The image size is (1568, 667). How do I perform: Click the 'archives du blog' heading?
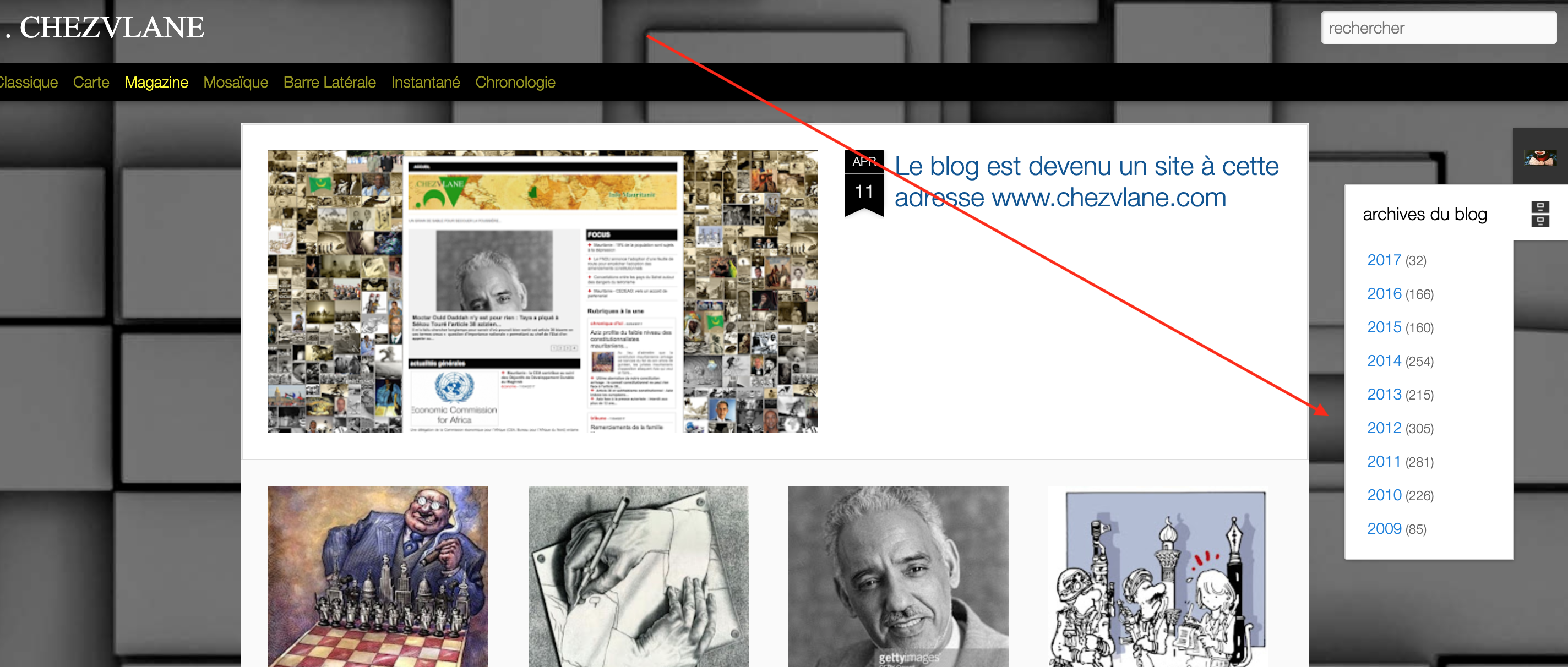[x=1424, y=214]
